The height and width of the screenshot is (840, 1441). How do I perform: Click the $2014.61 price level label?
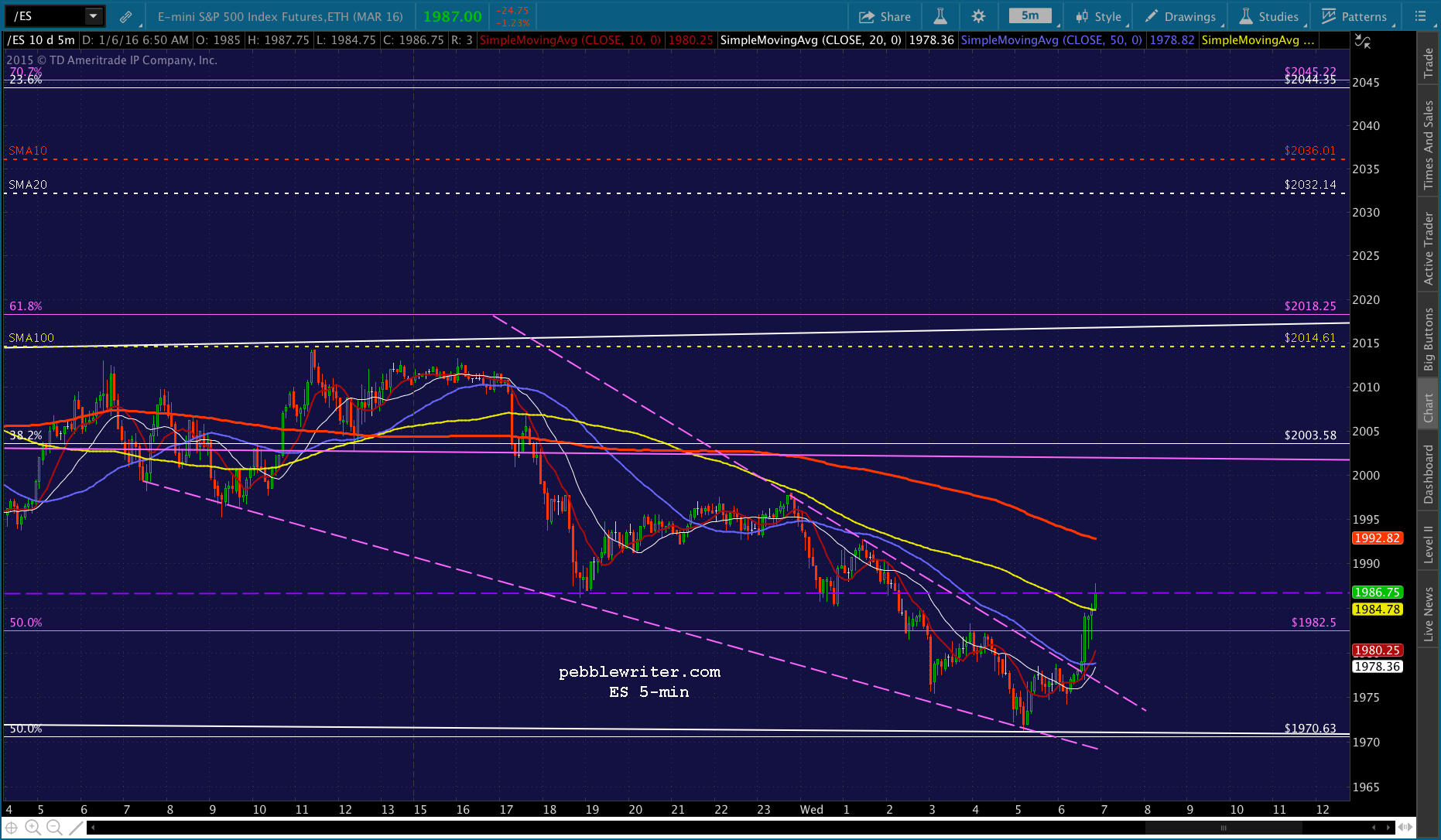pyautogui.click(x=1310, y=338)
